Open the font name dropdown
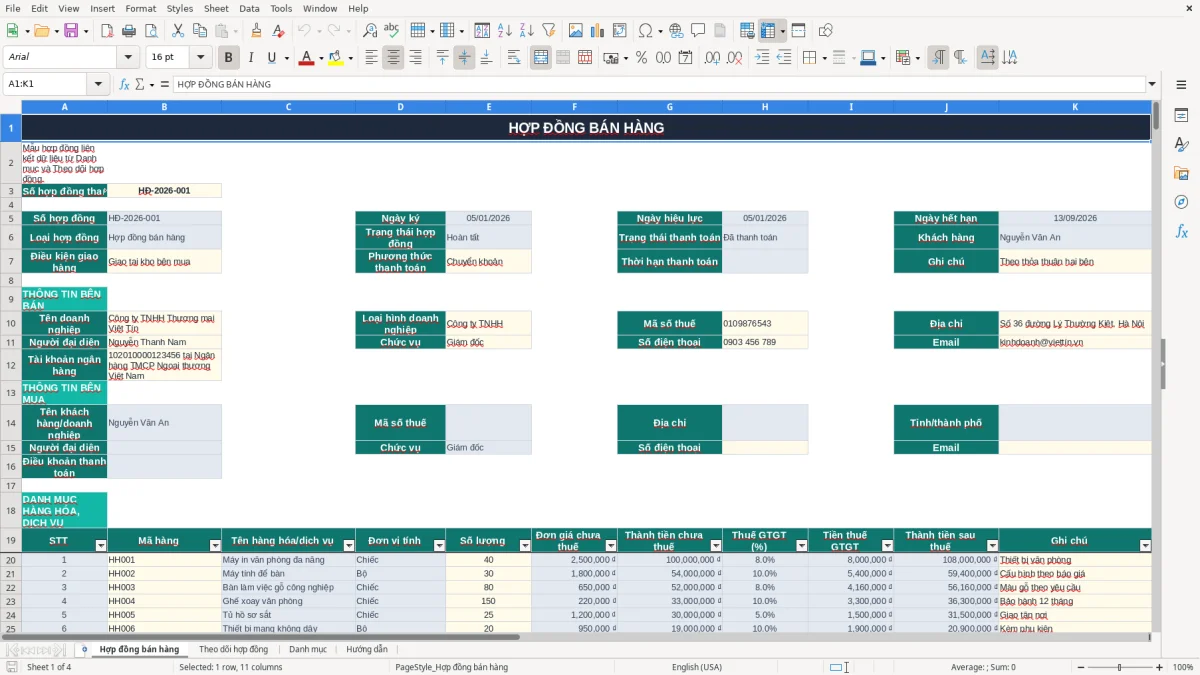Screen dimensions: 1200x675 click(128, 58)
